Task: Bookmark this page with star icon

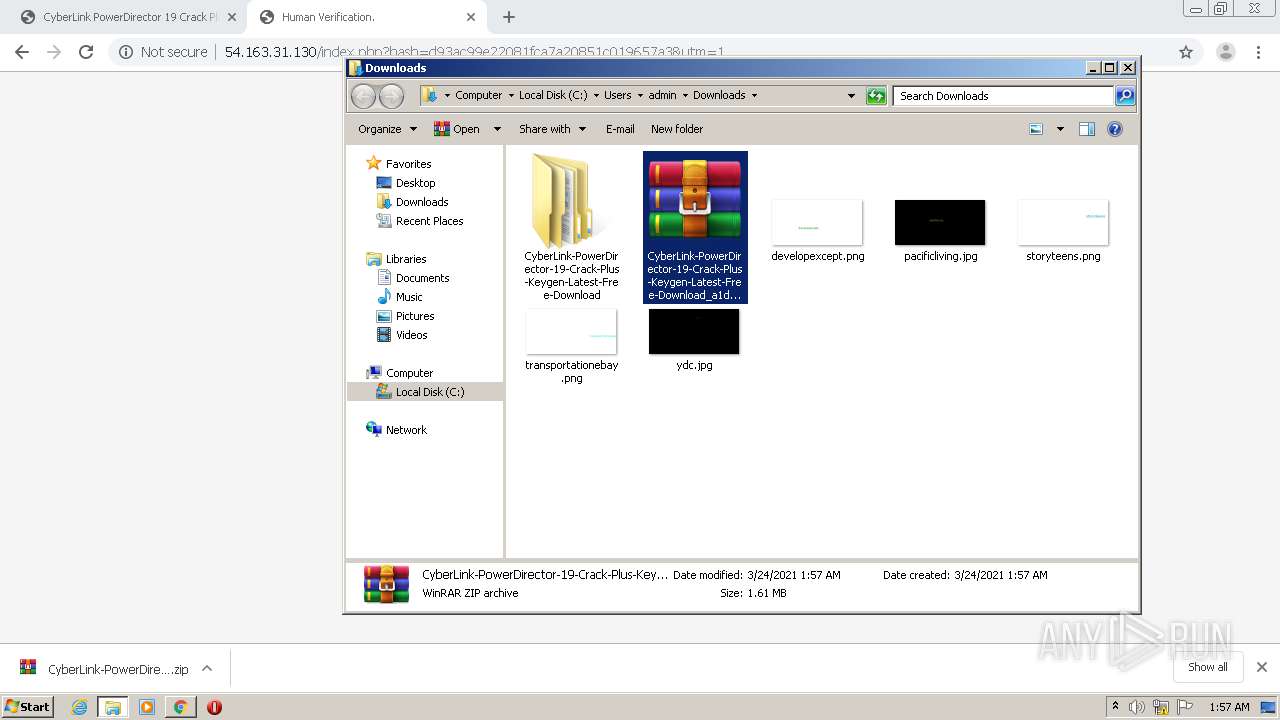Action: pos(1186,52)
